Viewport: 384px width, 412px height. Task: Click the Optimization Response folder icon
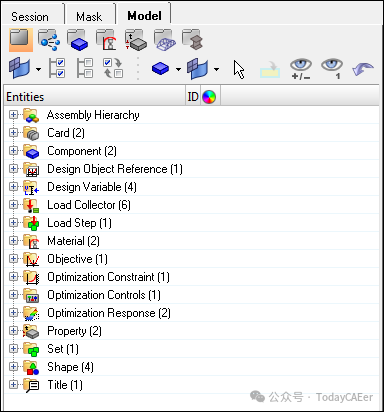coord(31,313)
